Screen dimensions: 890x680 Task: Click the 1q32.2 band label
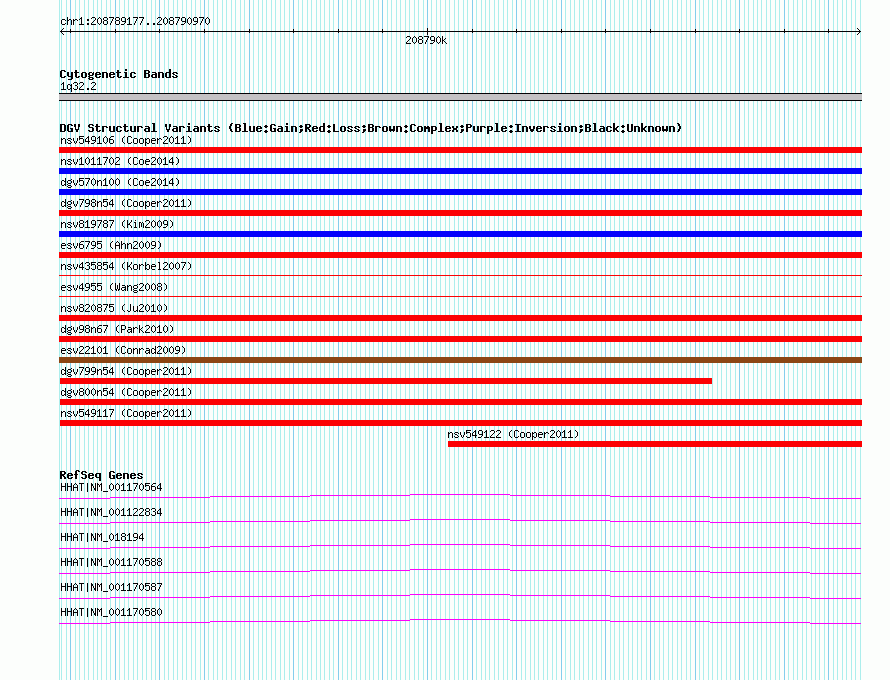(78, 86)
